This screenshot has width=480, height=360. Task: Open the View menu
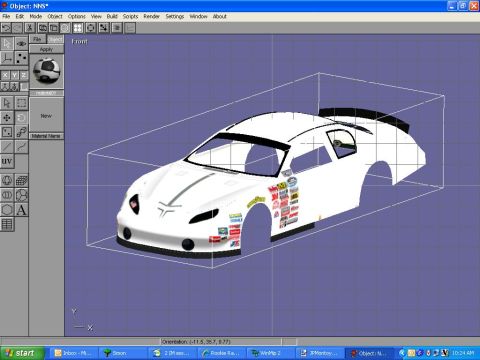click(96, 16)
